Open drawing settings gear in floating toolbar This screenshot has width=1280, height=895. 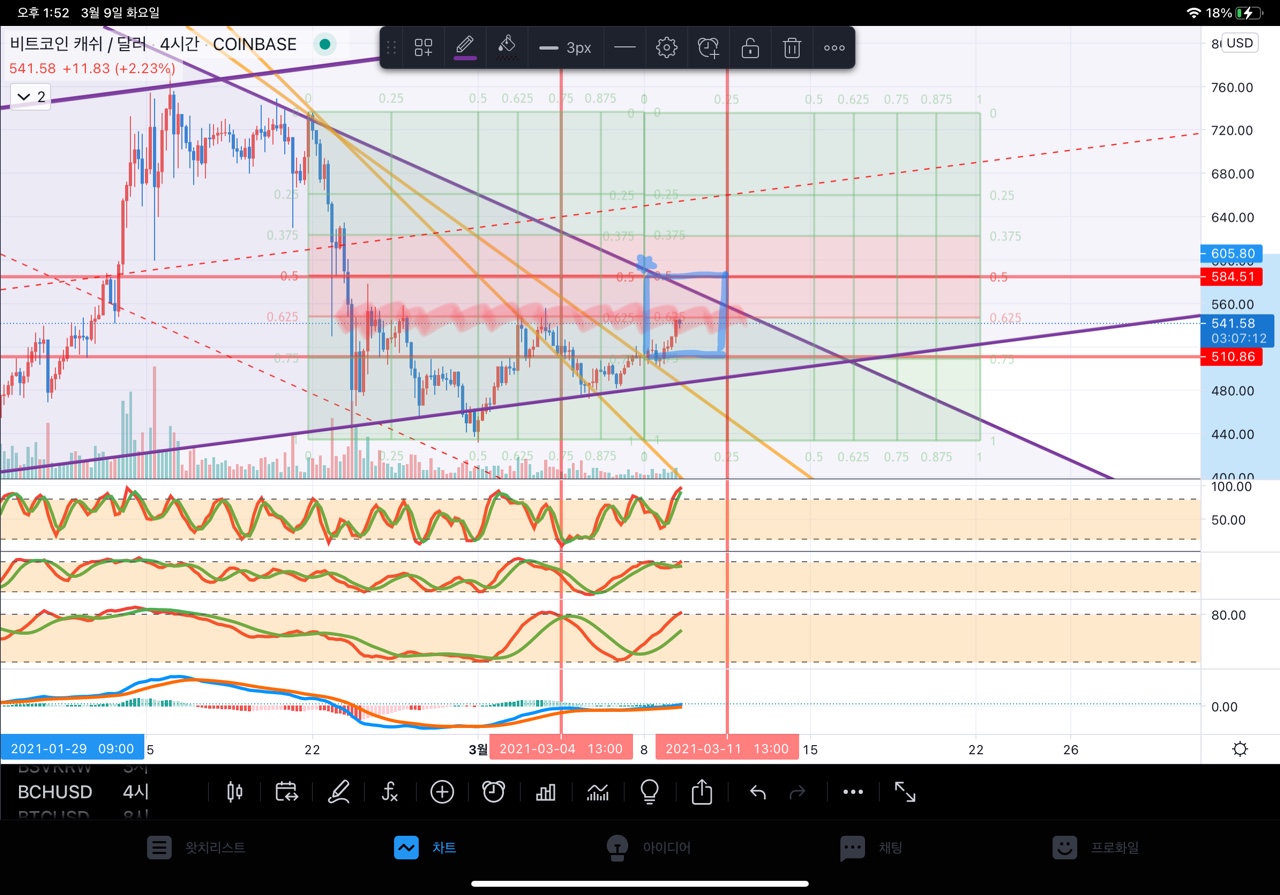click(667, 47)
